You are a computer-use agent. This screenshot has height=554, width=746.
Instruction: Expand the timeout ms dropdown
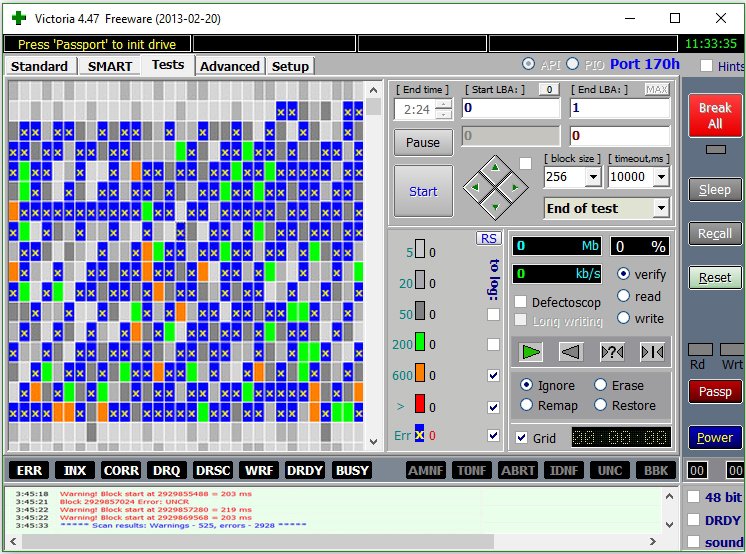(x=661, y=177)
